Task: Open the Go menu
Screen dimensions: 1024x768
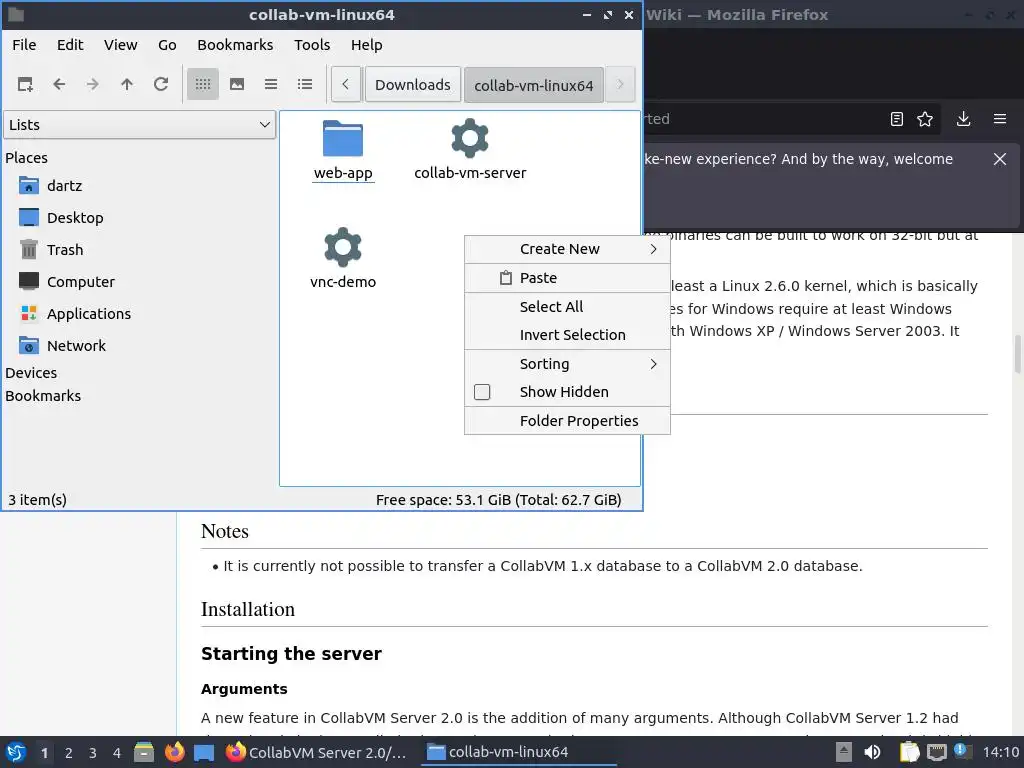Action: (167, 45)
